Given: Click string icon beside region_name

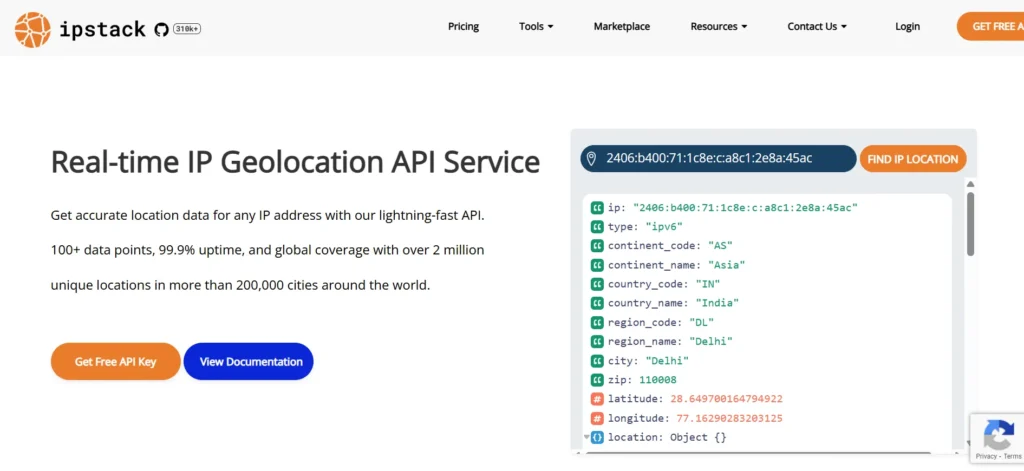Looking at the screenshot, I should [x=597, y=342].
